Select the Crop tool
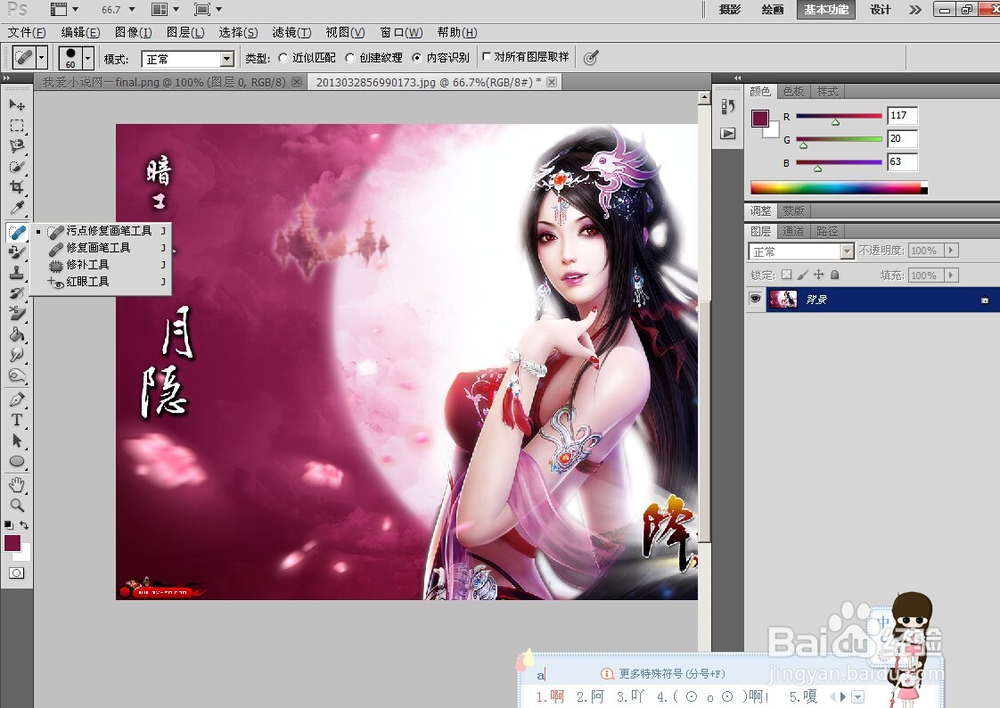Viewport: 1000px width, 708px height. tap(17, 188)
